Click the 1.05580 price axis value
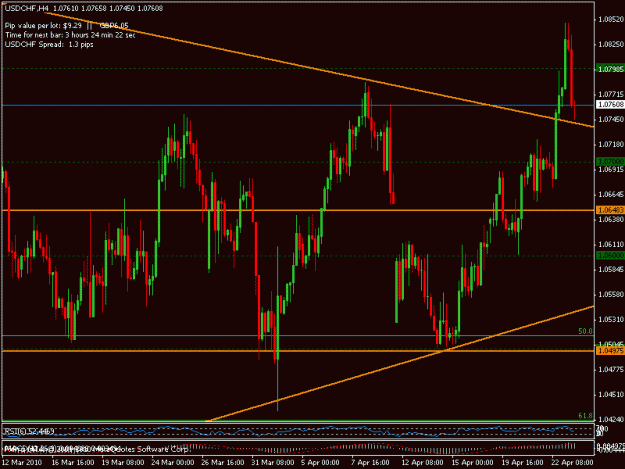This screenshot has height=469, width=625. tap(611, 294)
